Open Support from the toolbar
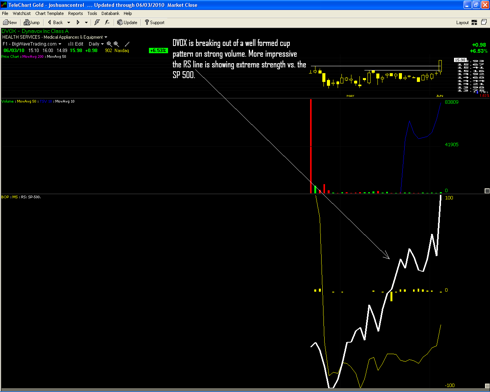 tap(154, 22)
